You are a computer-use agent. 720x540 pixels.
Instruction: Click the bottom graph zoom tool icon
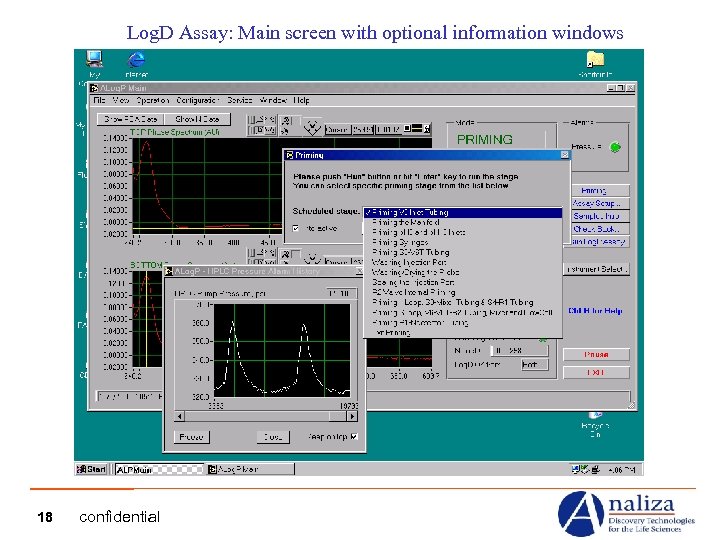click(287, 253)
